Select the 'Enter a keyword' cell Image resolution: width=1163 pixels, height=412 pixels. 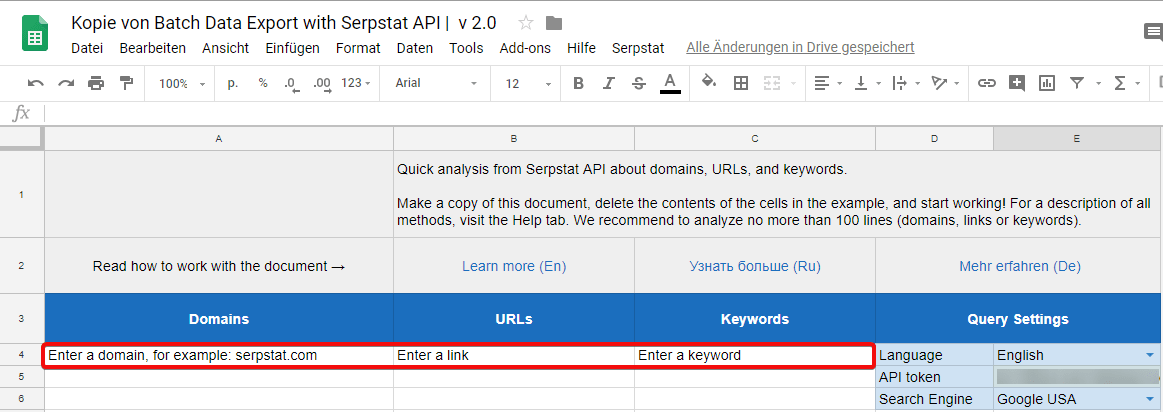coord(754,356)
